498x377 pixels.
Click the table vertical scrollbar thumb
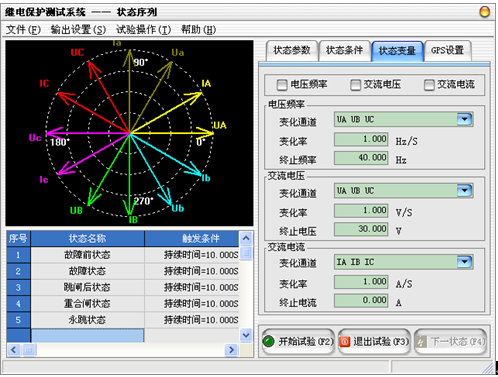[246, 252]
